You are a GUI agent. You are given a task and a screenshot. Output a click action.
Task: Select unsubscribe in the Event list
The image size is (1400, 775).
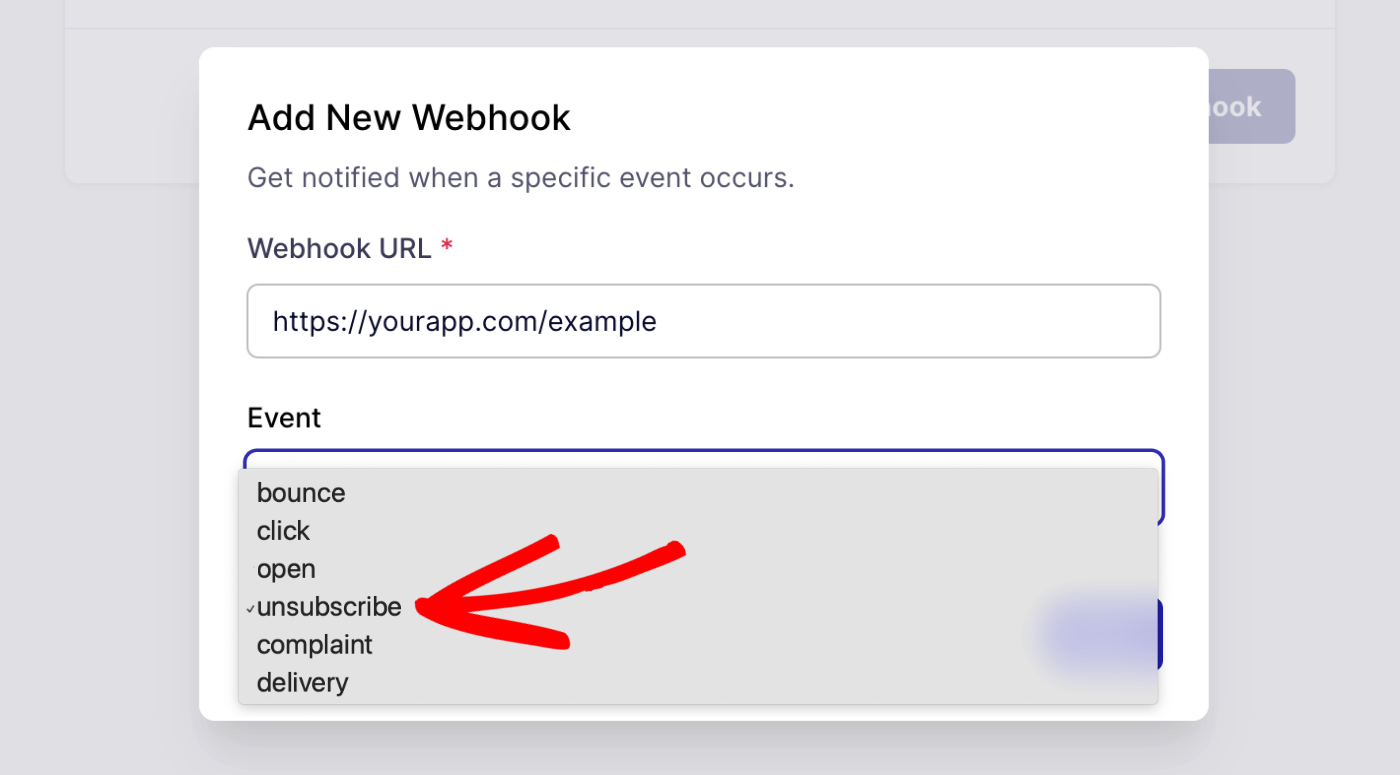(x=329, y=607)
